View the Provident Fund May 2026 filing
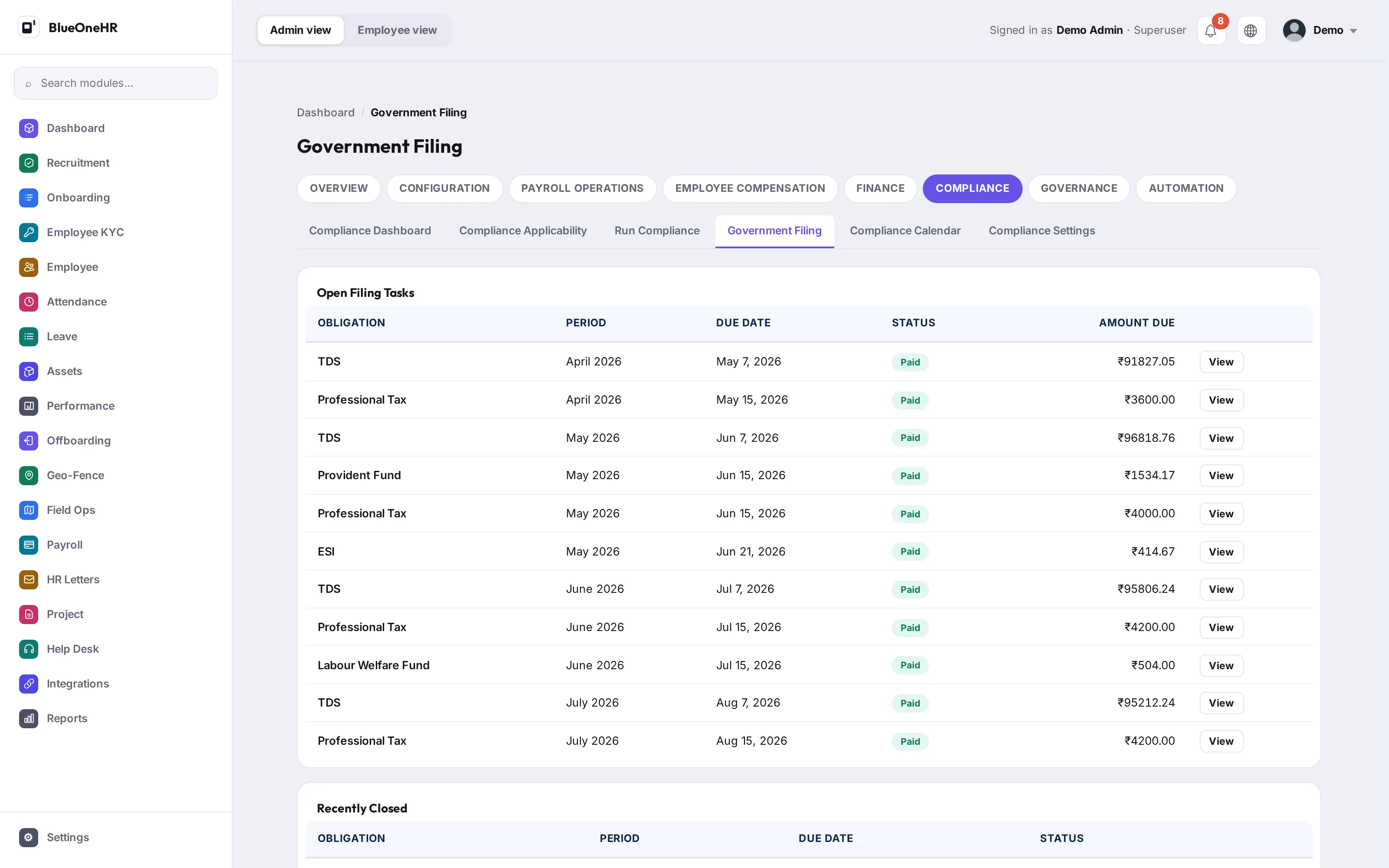This screenshot has height=868, width=1389. [1221, 476]
